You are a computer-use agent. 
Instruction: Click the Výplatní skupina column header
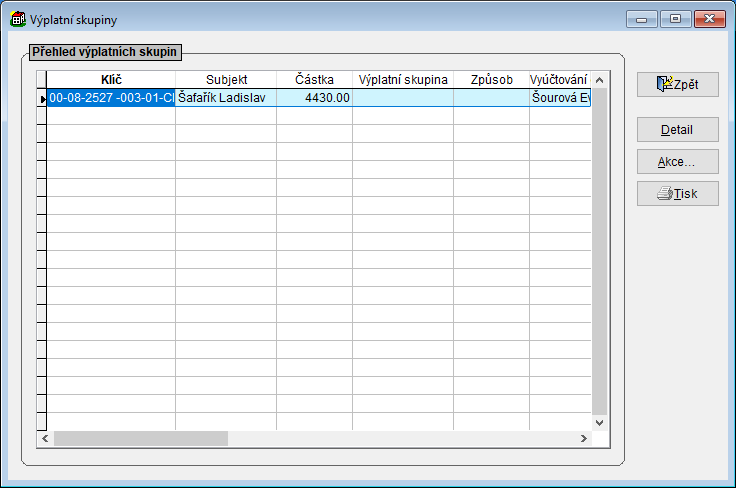pyautogui.click(x=402, y=80)
